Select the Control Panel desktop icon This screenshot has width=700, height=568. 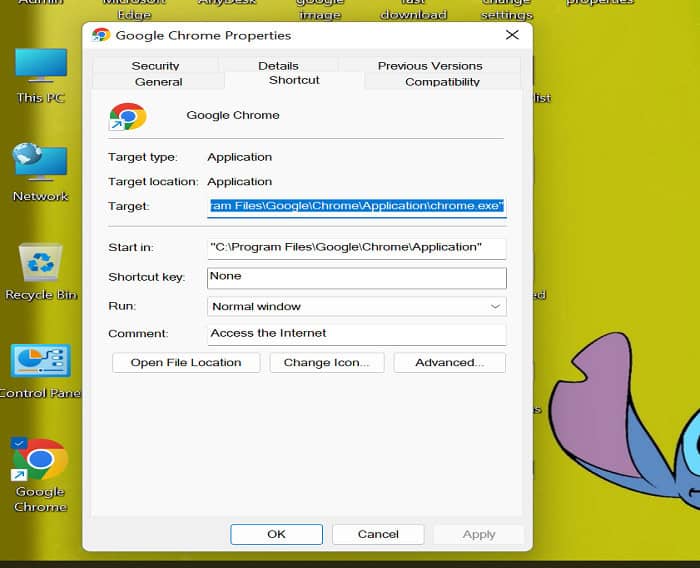[40, 372]
